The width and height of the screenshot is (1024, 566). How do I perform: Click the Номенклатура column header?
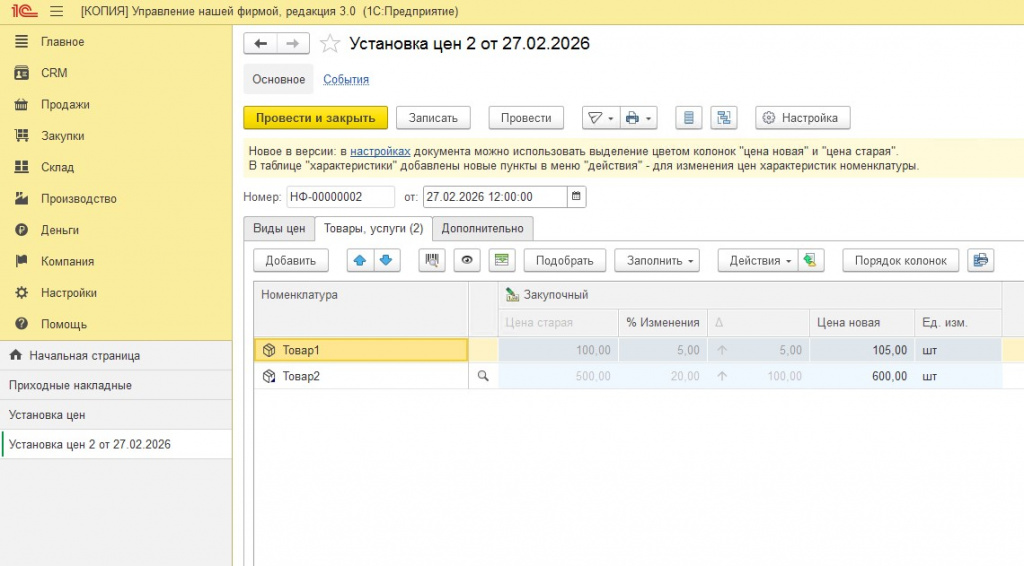click(x=360, y=309)
